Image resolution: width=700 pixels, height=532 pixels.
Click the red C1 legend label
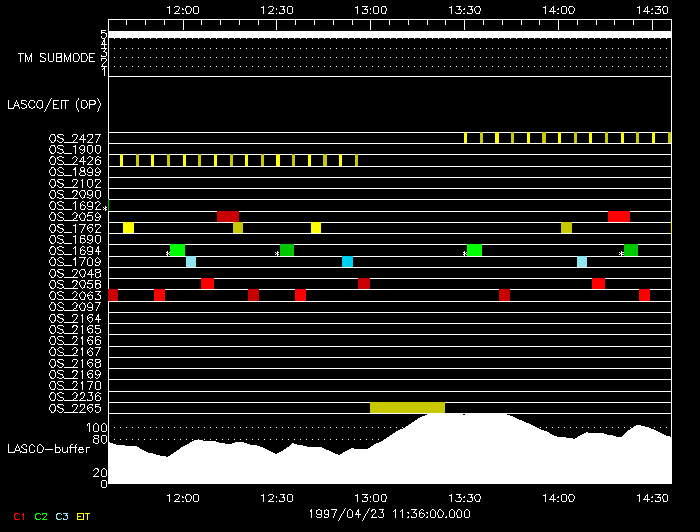click(x=18, y=515)
